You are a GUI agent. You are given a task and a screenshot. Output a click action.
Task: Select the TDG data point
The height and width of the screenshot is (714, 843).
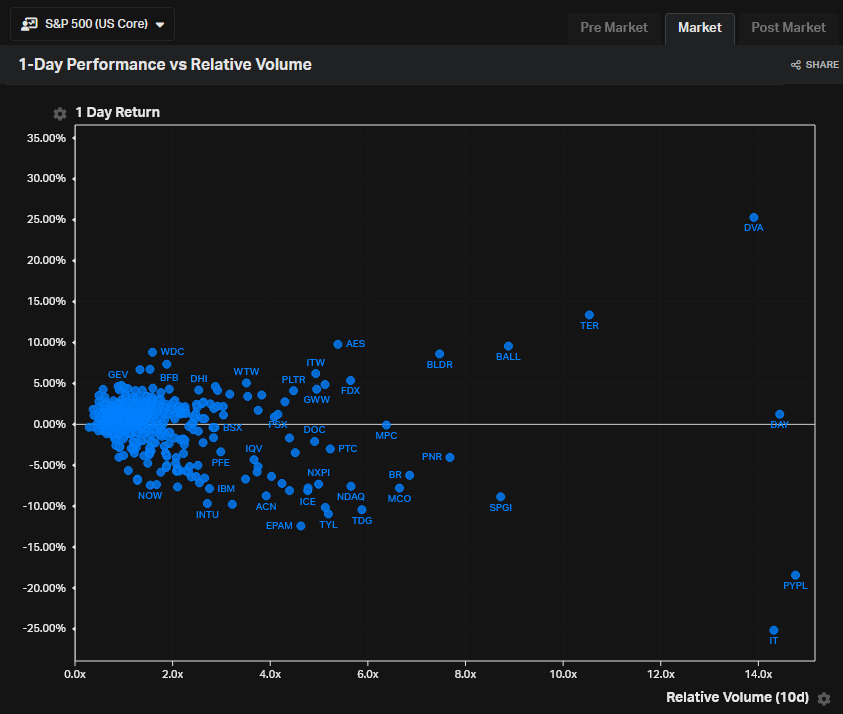coord(362,510)
